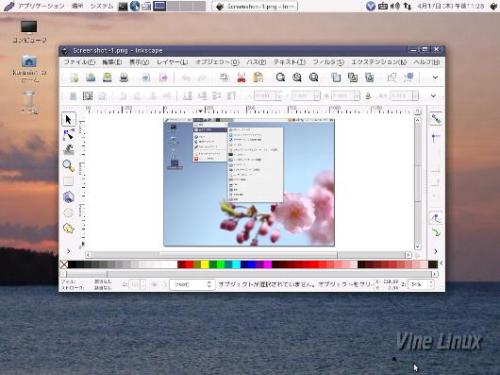500x375 pixels.
Task: Open the パス(P) menu
Action: click(256, 62)
